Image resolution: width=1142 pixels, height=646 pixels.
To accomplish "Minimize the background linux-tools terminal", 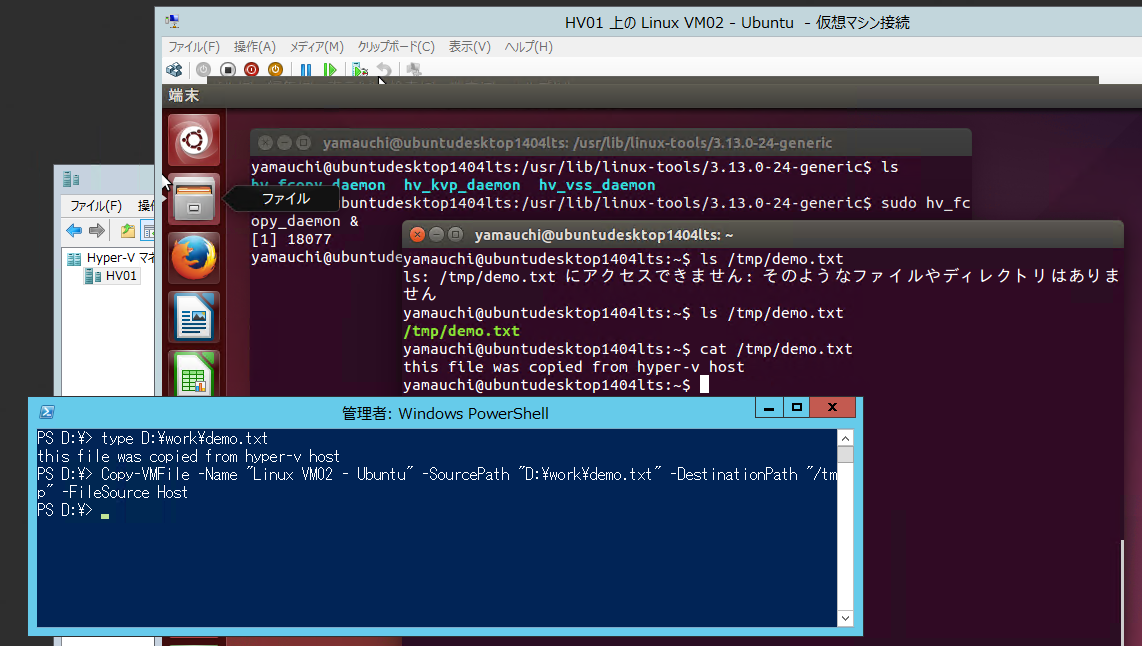I will tap(284, 143).
